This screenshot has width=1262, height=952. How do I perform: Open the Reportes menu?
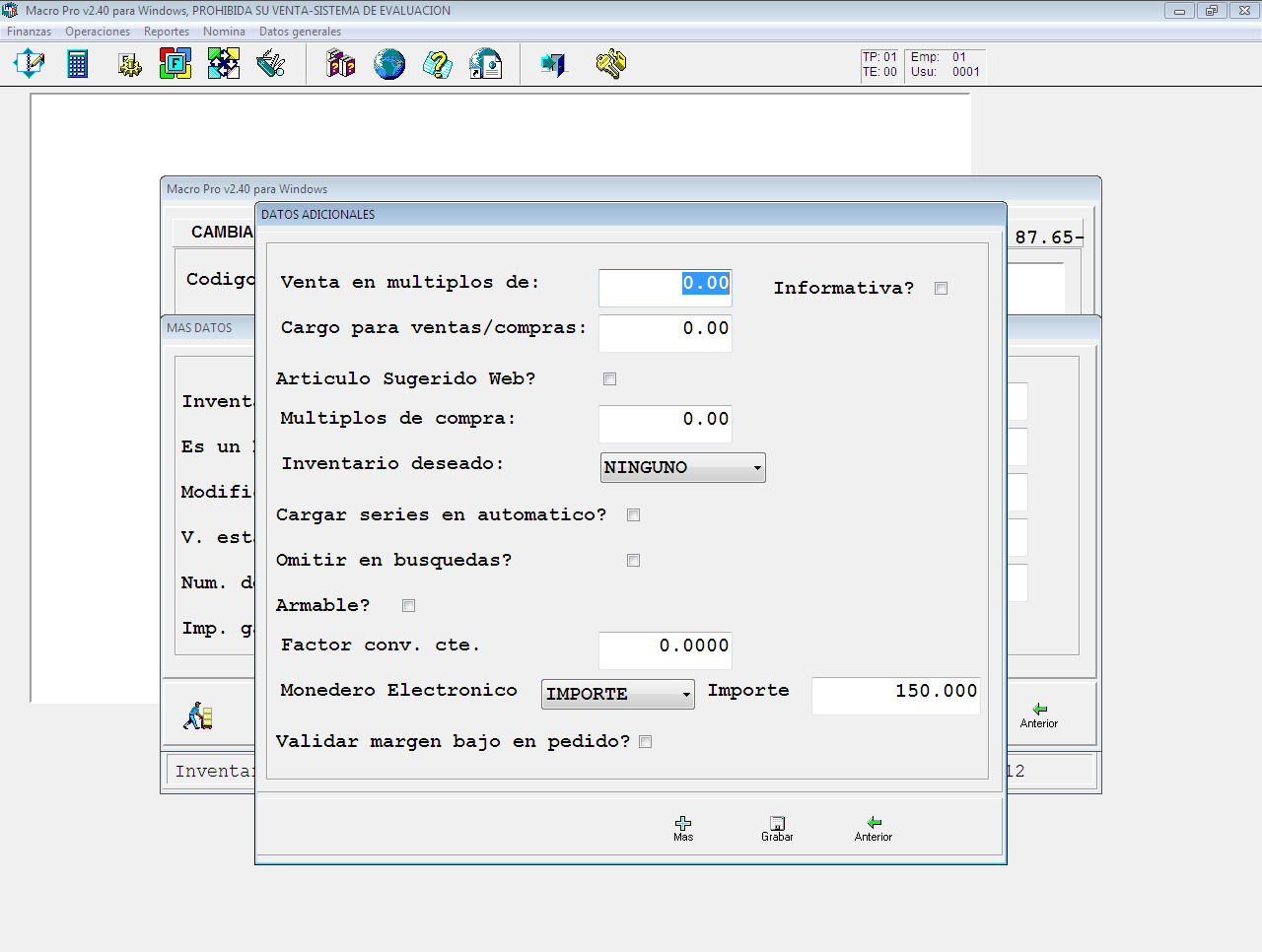click(166, 32)
